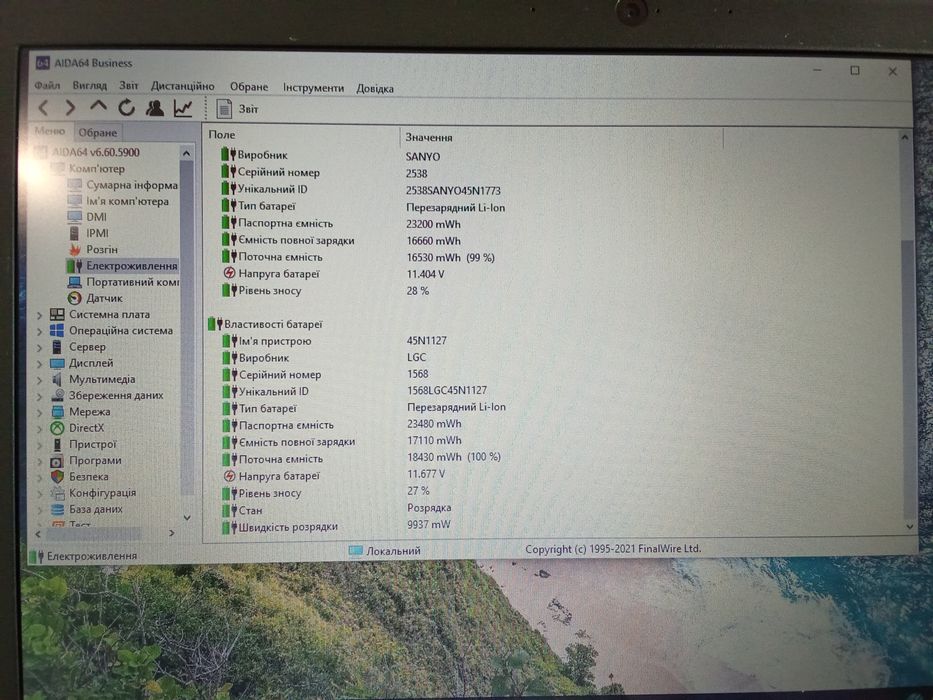Expand the Мультимедіа tree node
This screenshot has width=933, height=700.
[39, 379]
